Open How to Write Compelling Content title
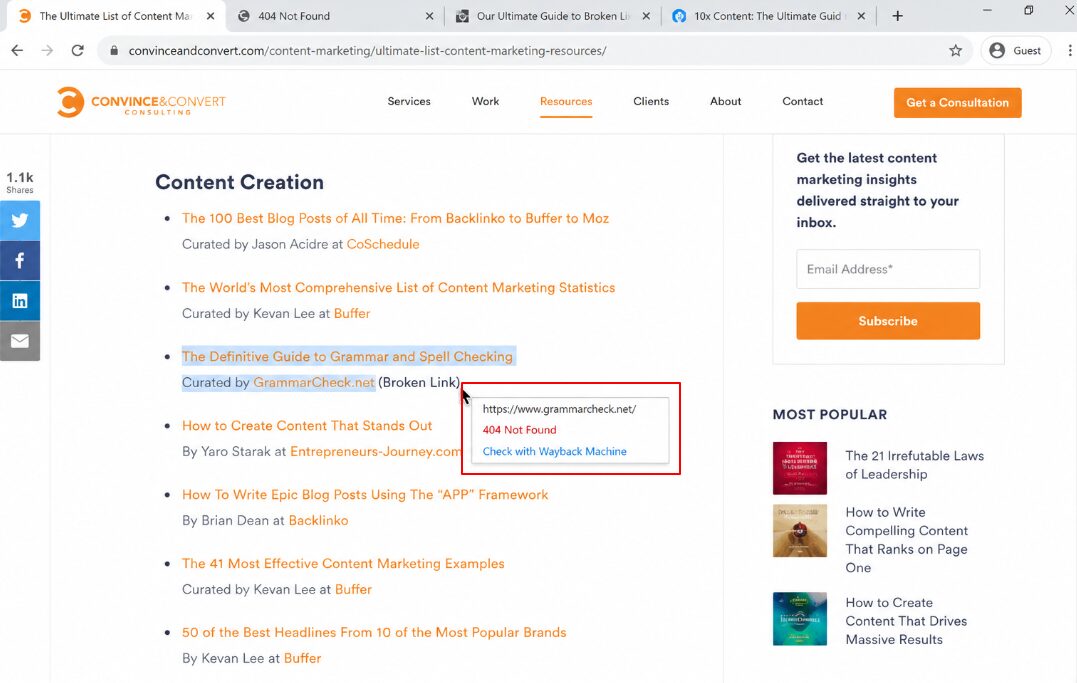The width and height of the screenshot is (1077, 683). click(907, 540)
